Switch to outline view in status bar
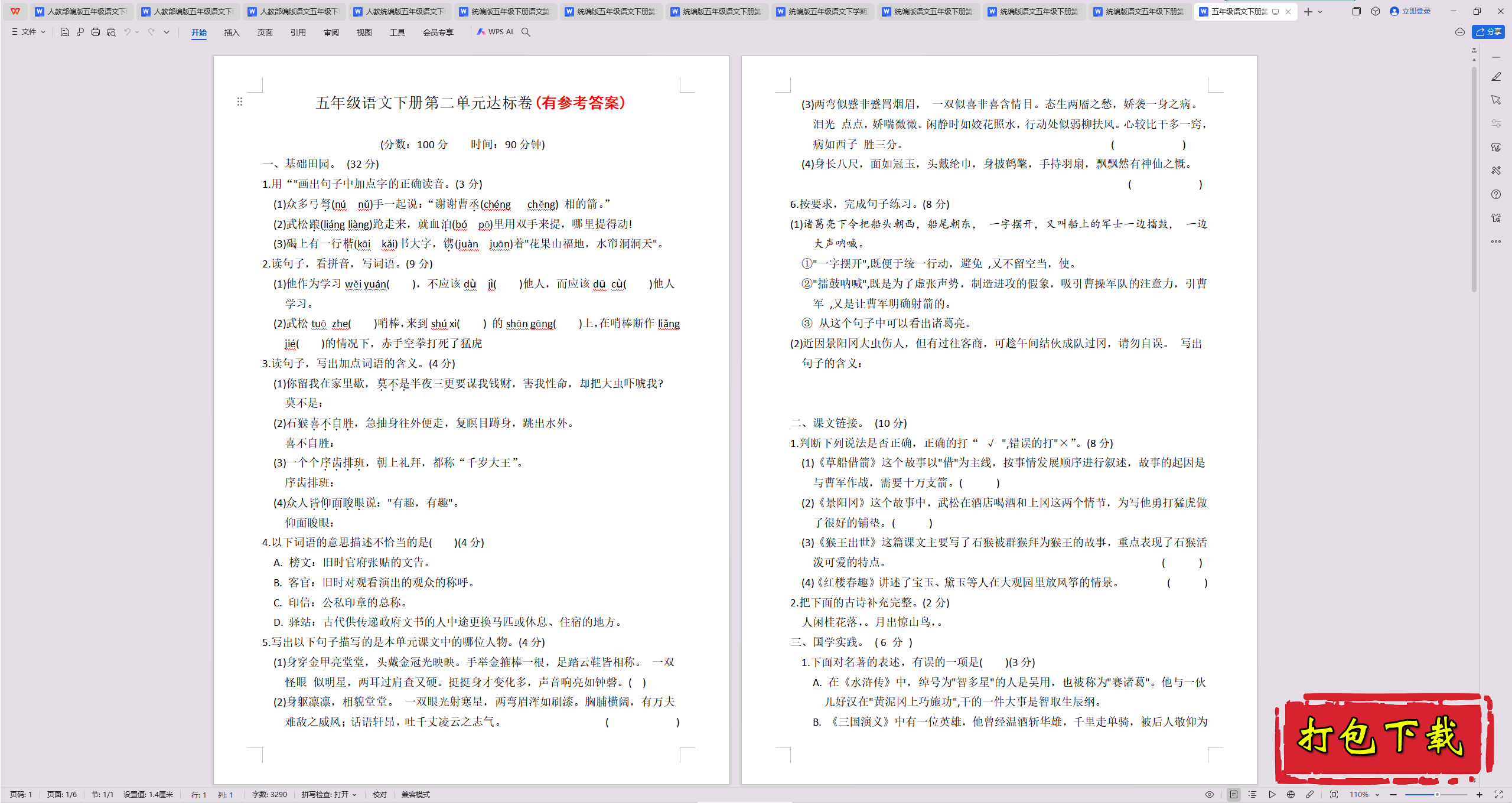The width and height of the screenshot is (1512, 803). pos(1253,795)
